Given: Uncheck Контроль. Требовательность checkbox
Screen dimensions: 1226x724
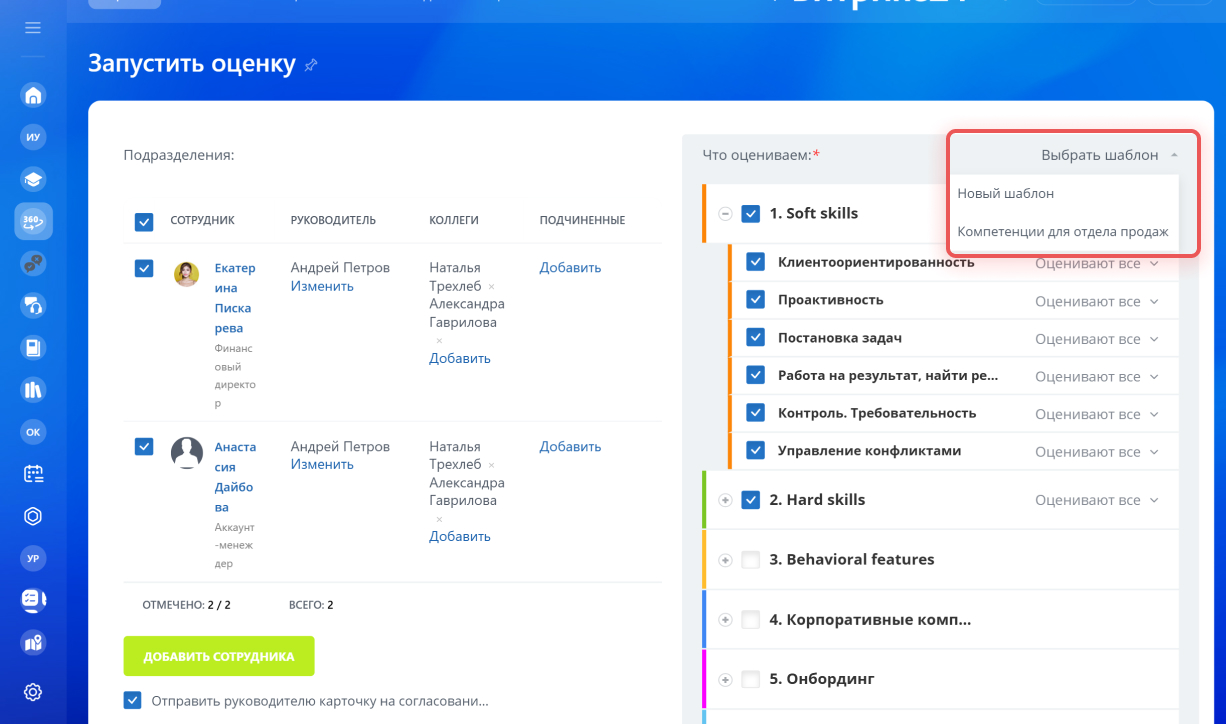Looking at the screenshot, I should coord(756,413).
